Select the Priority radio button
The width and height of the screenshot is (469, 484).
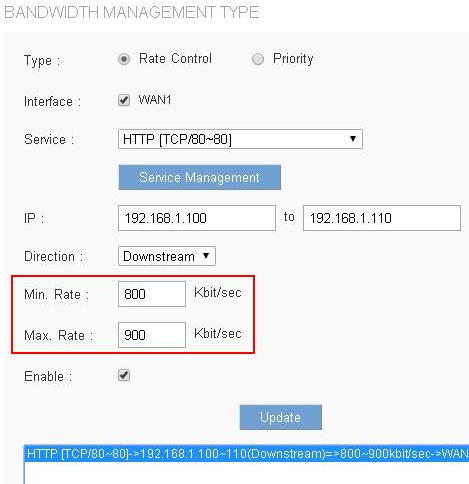click(x=258, y=59)
